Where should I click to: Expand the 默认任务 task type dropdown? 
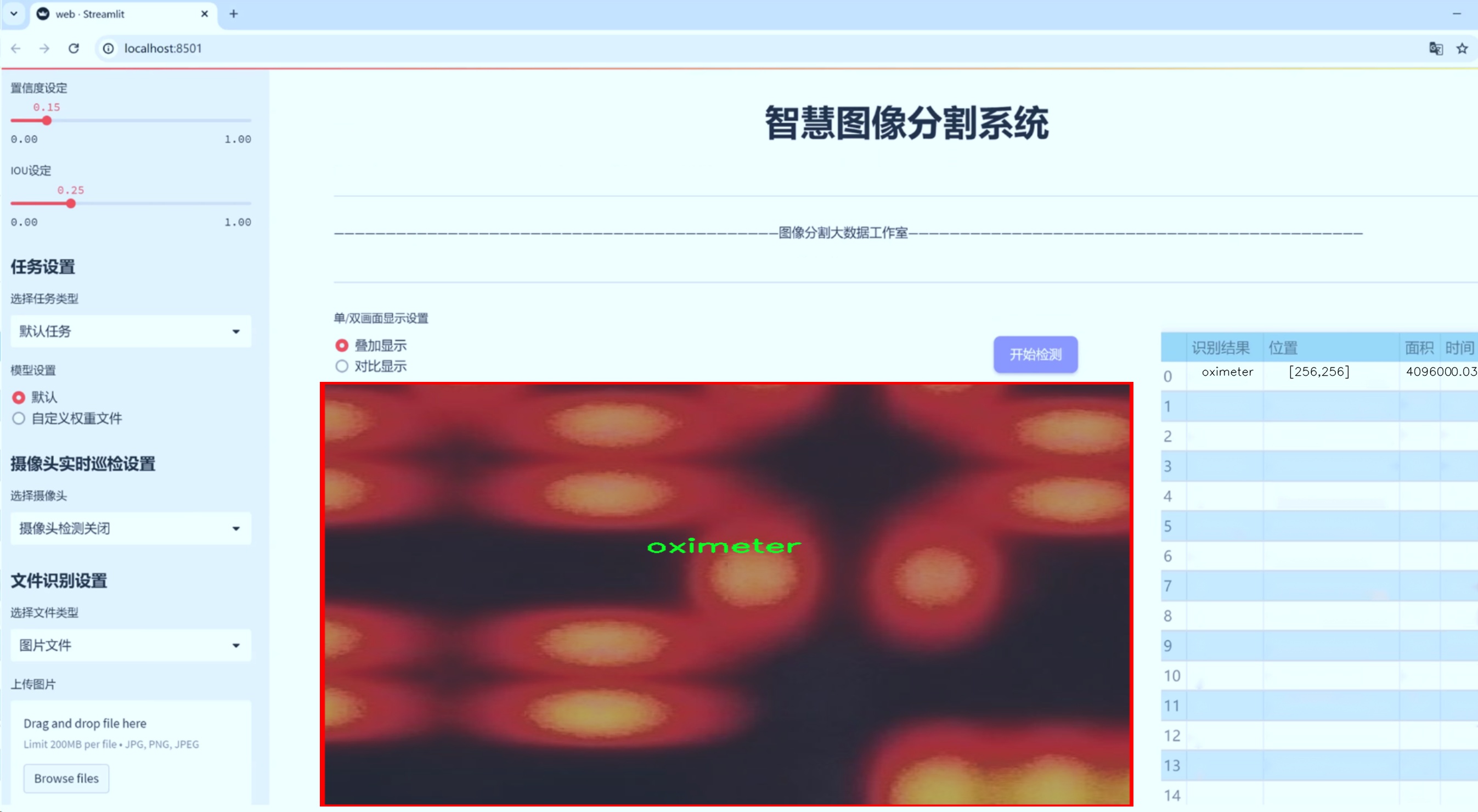pos(131,331)
